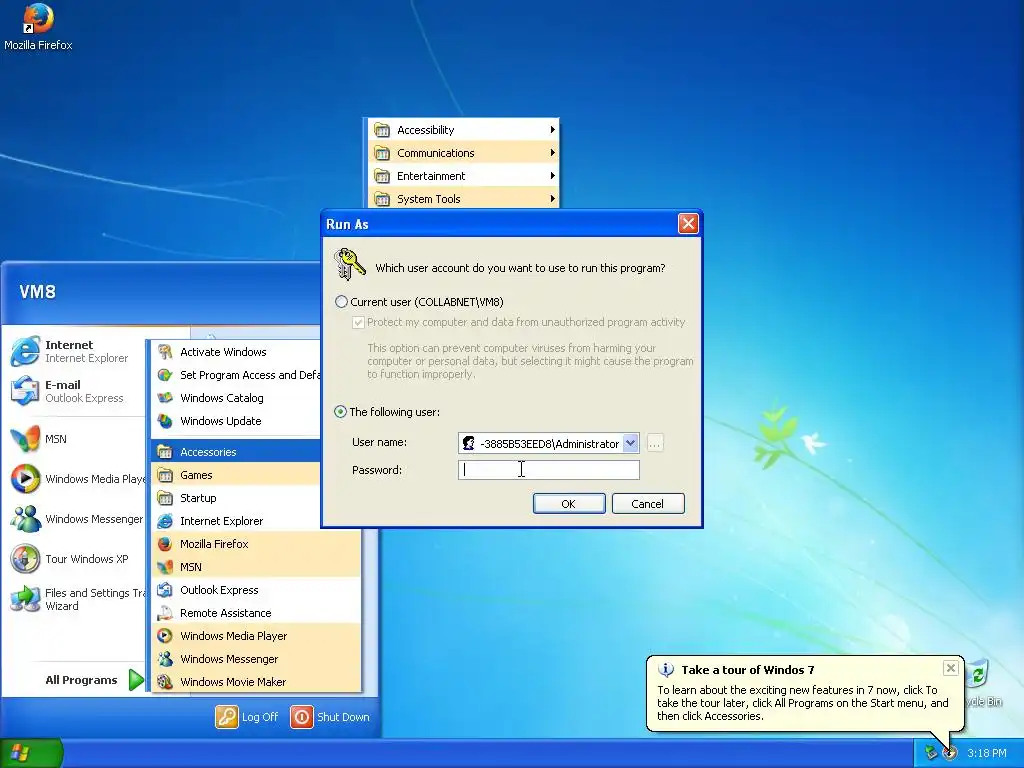Click the Remote Assistance icon
1024x768 pixels.
click(x=165, y=613)
